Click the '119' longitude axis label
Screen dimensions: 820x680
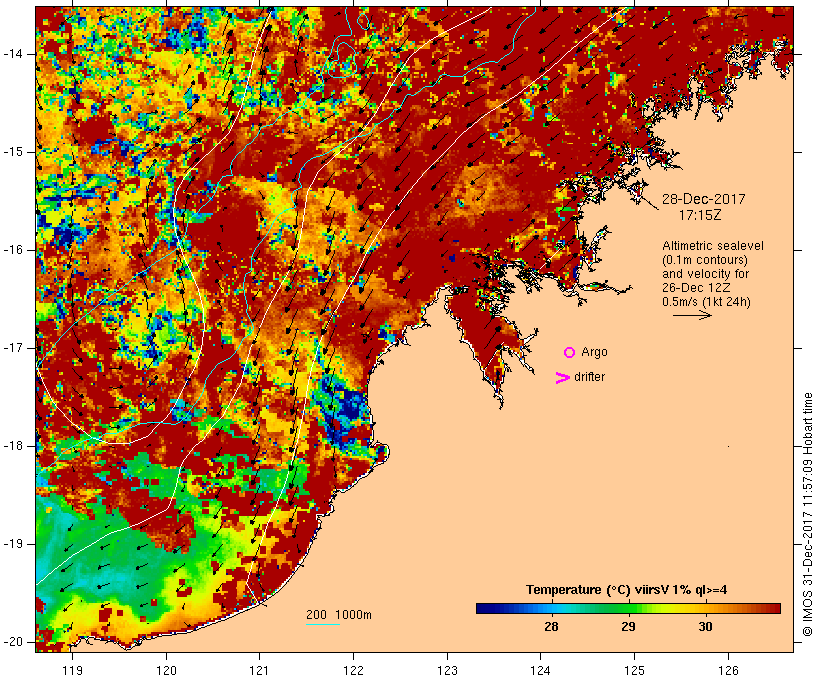click(72, 670)
